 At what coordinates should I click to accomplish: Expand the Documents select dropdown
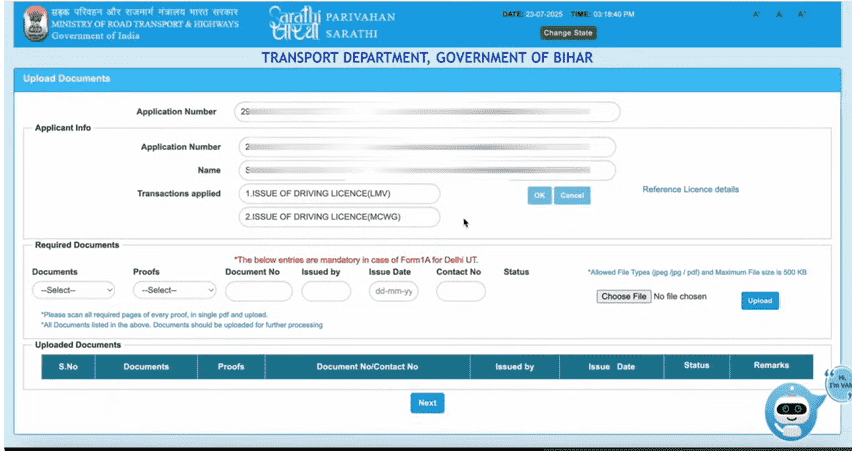(x=74, y=290)
